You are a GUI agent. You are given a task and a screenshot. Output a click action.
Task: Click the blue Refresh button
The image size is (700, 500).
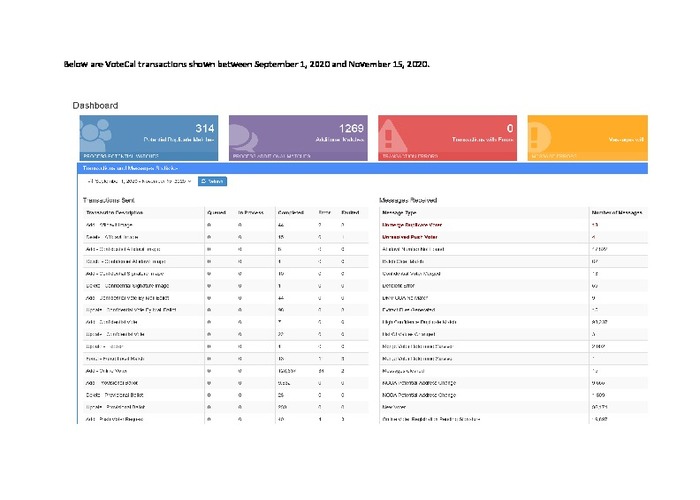[x=212, y=182]
